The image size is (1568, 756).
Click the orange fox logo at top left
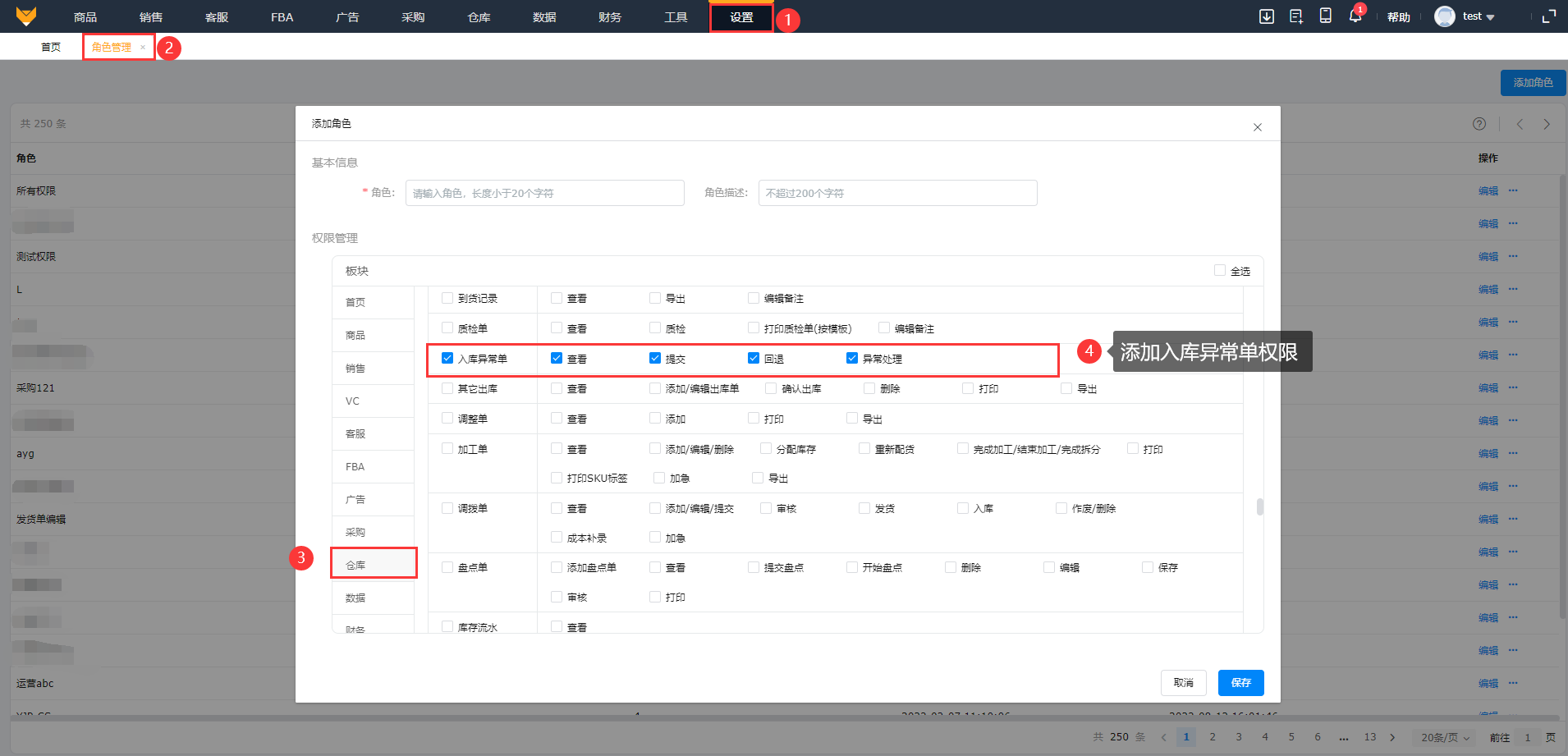click(26, 16)
